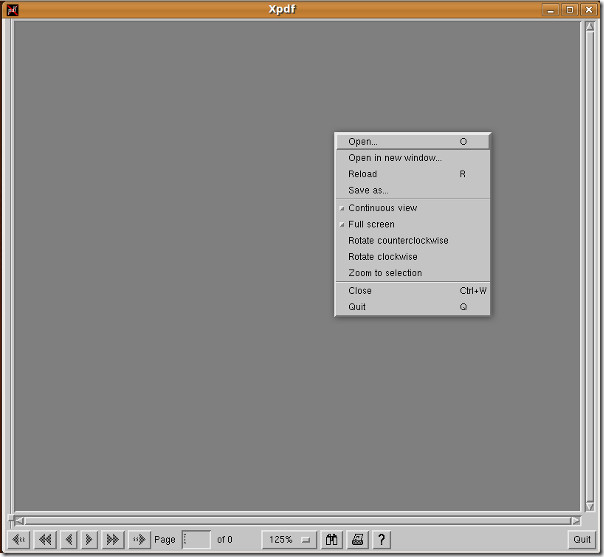Choose Zoom to selection
The image size is (604, 557).
tap(413, 273)
